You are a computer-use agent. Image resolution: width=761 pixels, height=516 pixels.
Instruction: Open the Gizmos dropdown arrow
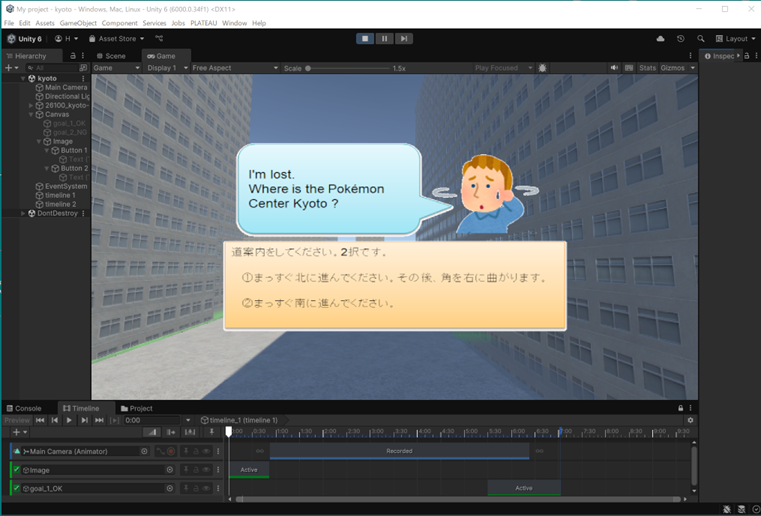(x=693, y=68)
